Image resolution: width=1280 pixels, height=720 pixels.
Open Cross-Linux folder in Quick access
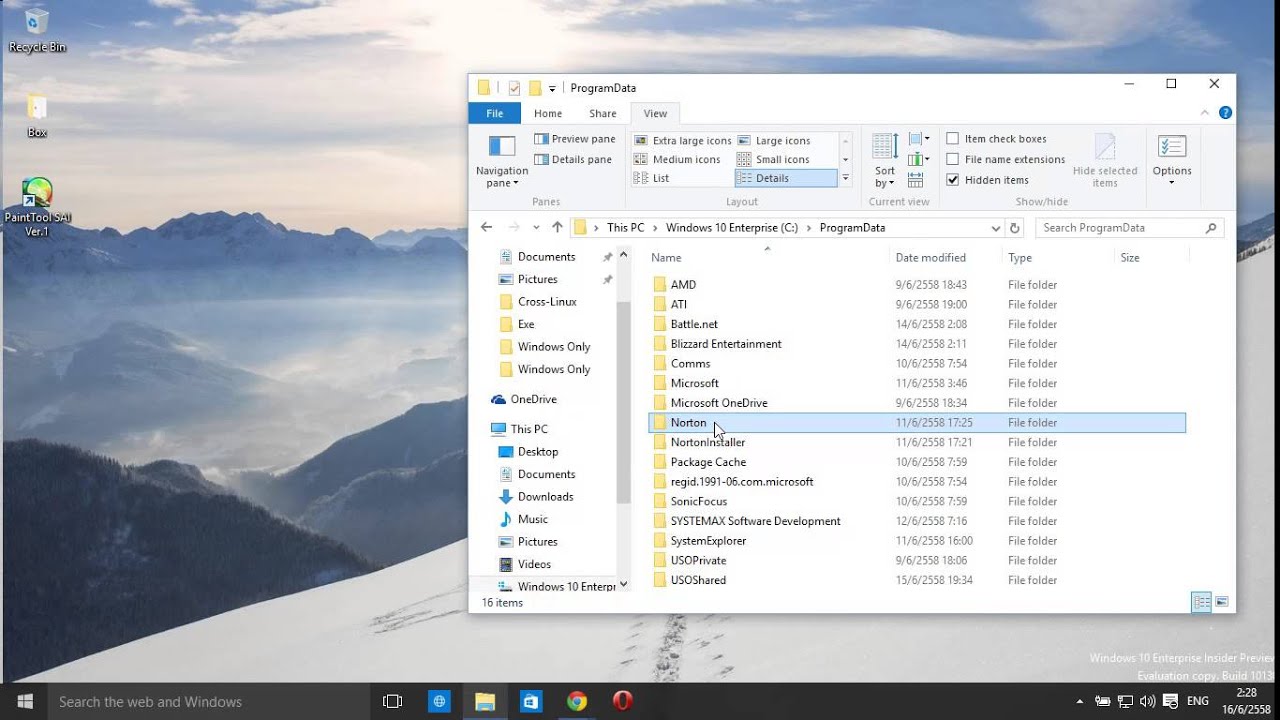[x=547, y=302]
